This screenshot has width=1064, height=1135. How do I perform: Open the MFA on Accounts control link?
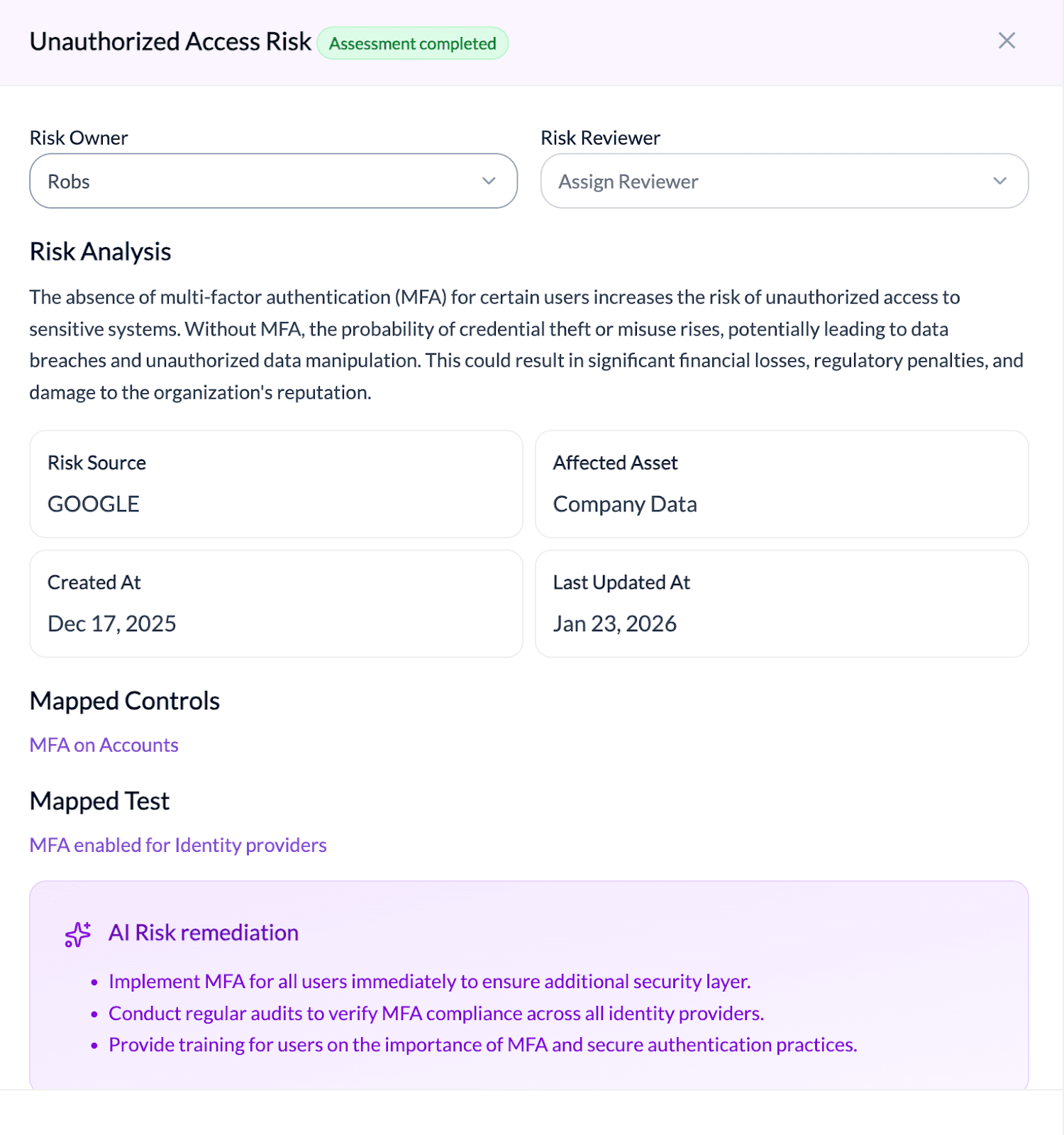[104, 745]
